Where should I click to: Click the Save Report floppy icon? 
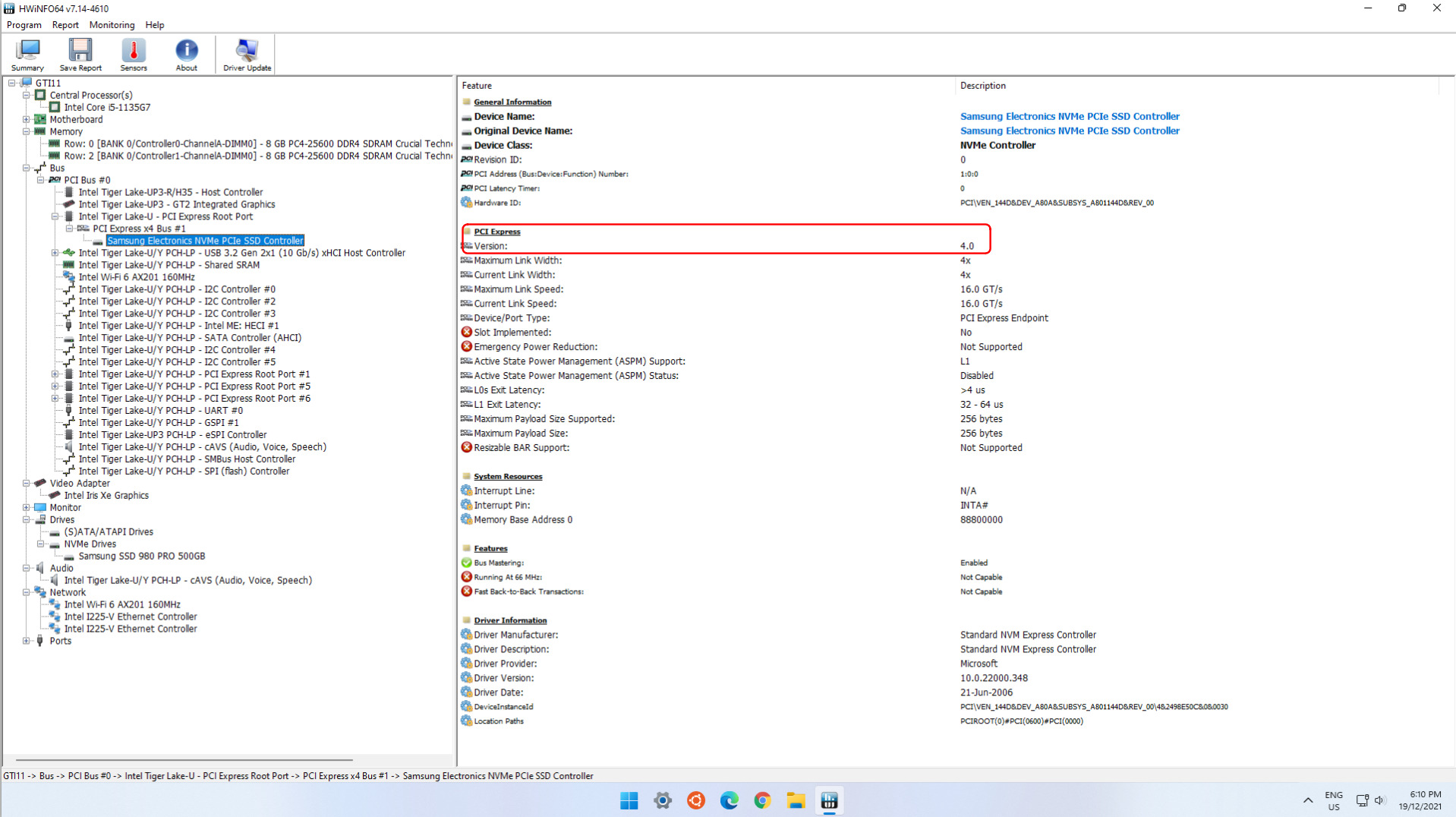coord(80,55)
